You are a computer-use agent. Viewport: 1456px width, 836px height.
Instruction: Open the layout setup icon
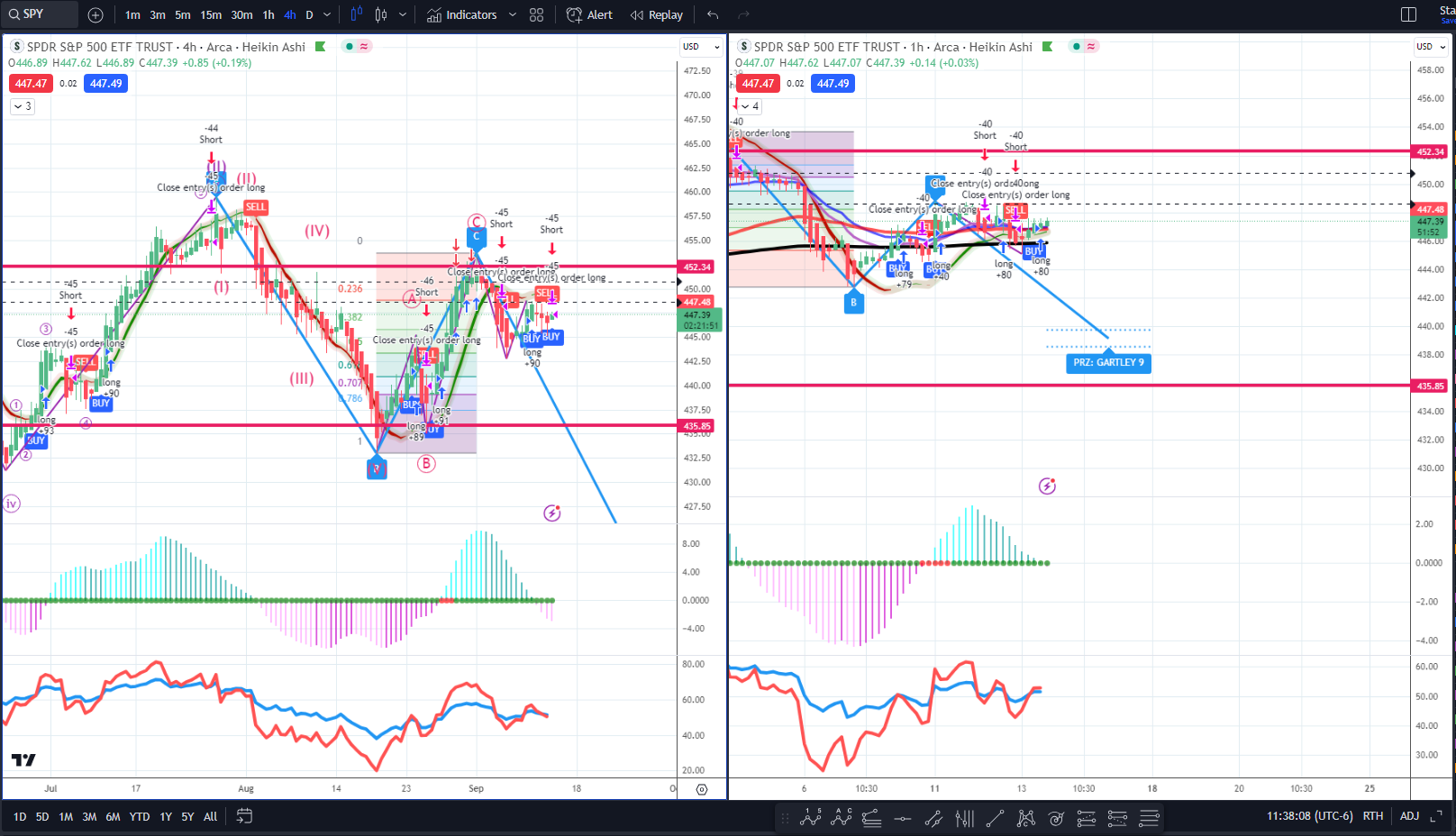tap(1409, 14)
